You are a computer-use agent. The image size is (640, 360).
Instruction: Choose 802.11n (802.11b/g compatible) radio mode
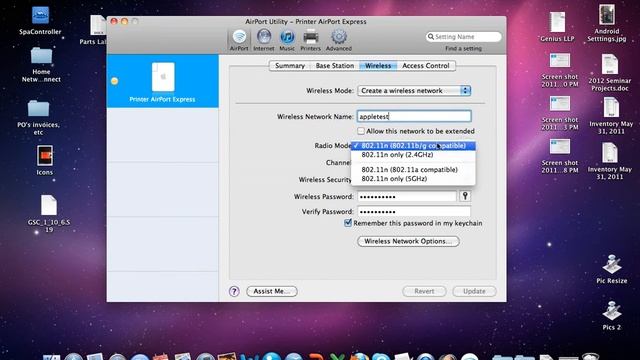point(413,146)
